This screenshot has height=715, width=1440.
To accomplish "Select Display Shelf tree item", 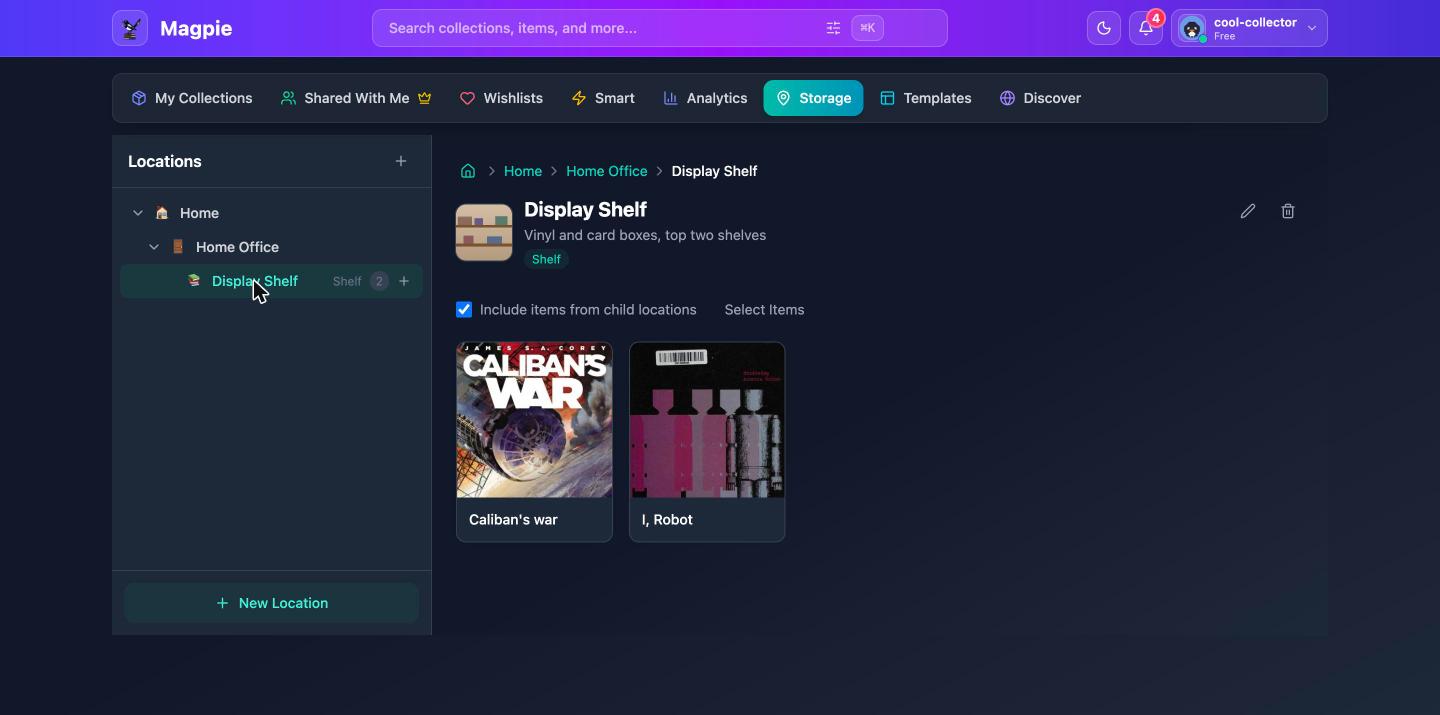I will [x=271, y=281].
